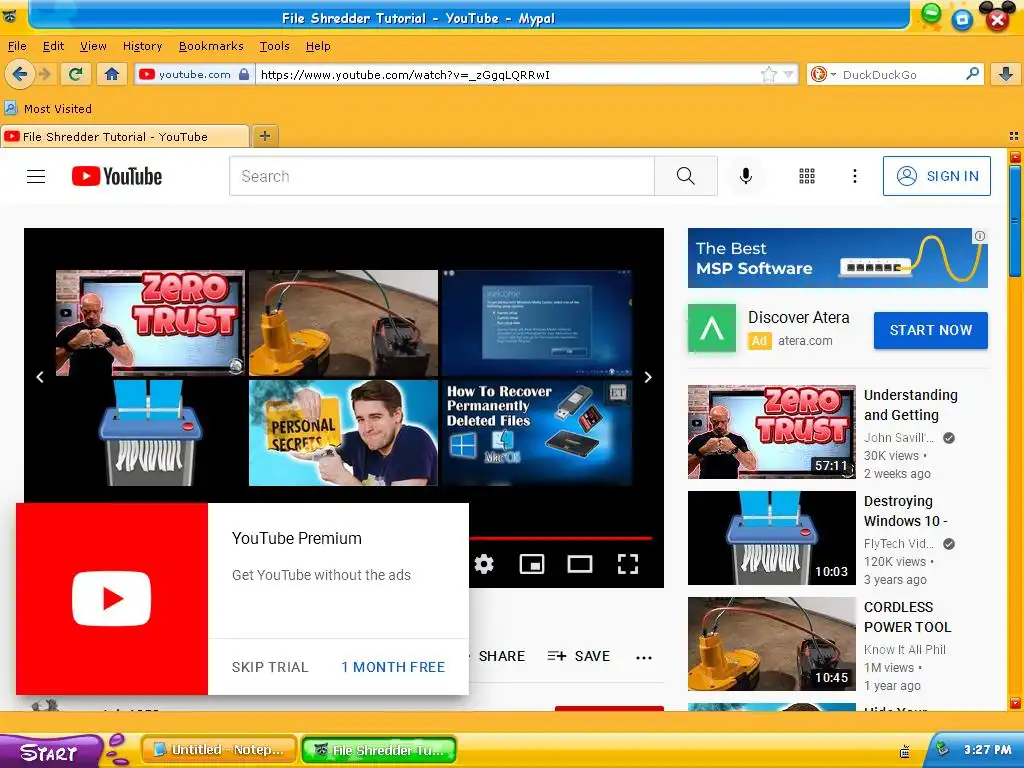Seek on the red video progress bar

click(560, 538)
